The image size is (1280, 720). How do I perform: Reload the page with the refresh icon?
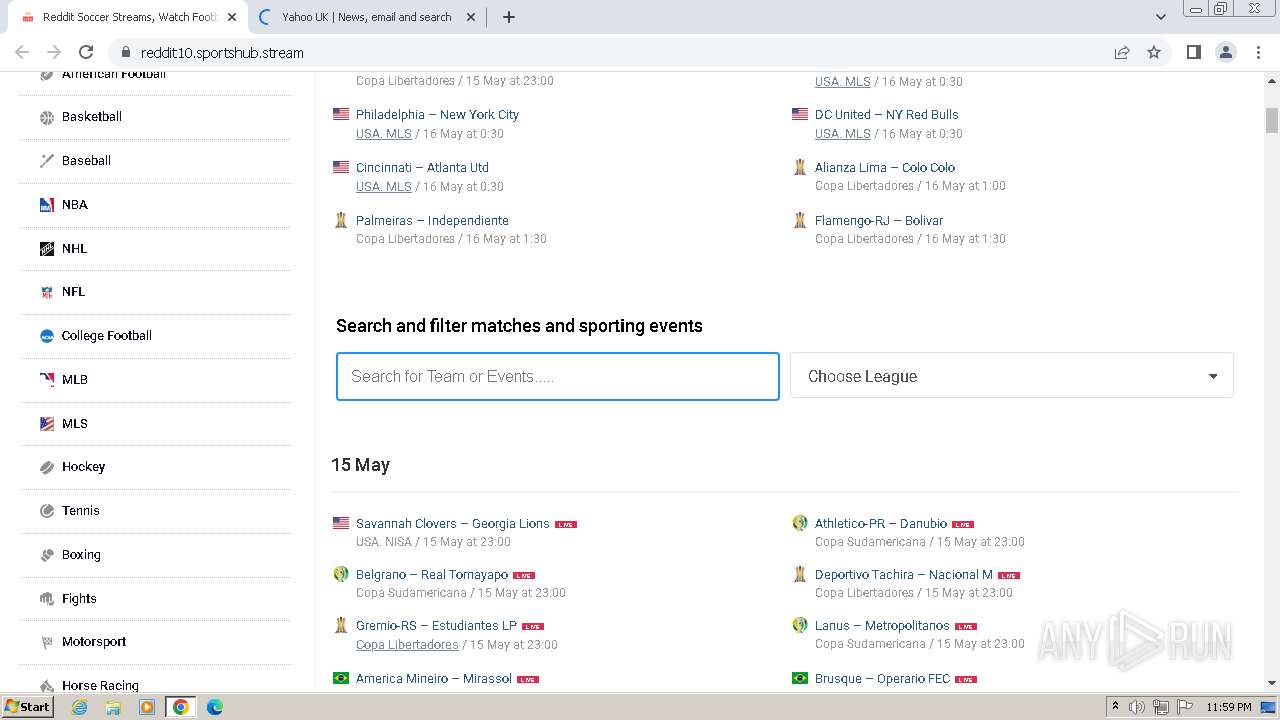tap(86, 52)
